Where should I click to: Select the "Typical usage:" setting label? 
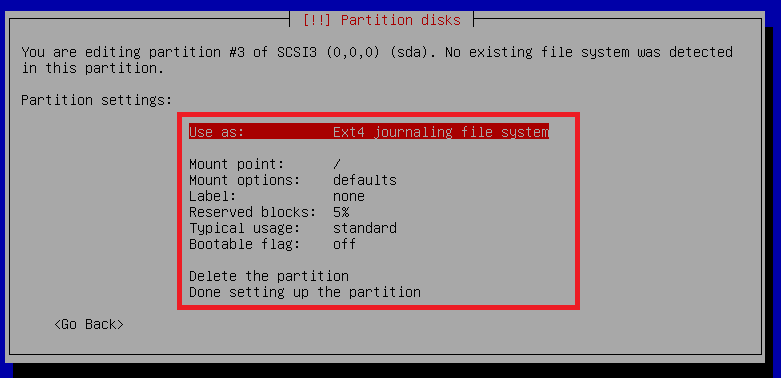point(245,228)
